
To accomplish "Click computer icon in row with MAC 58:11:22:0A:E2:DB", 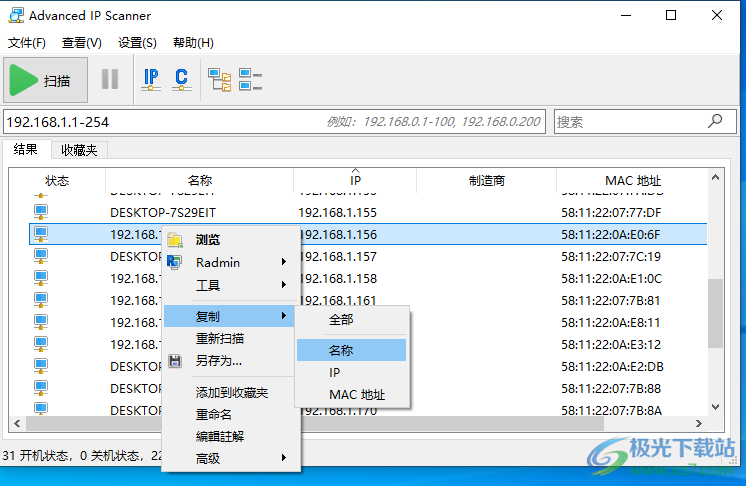I will point(41,366).
